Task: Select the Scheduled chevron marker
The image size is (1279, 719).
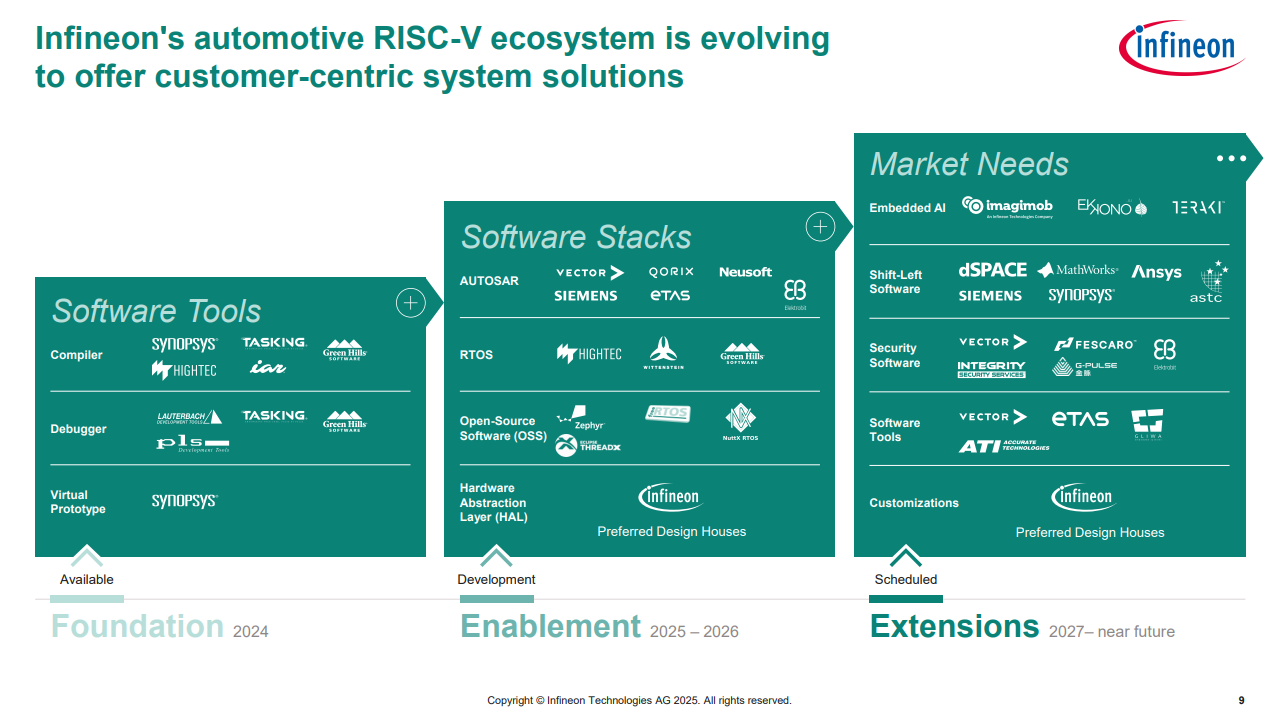Action: point(906,555)
